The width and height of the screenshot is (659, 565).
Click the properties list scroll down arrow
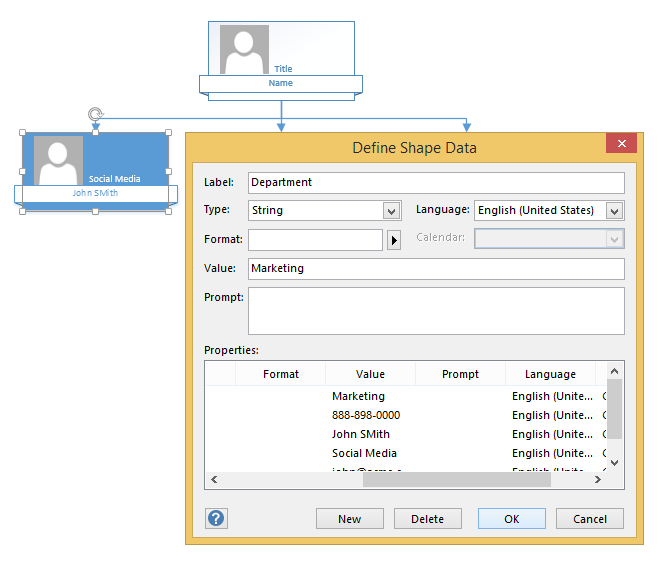click(x=614, y=463)
